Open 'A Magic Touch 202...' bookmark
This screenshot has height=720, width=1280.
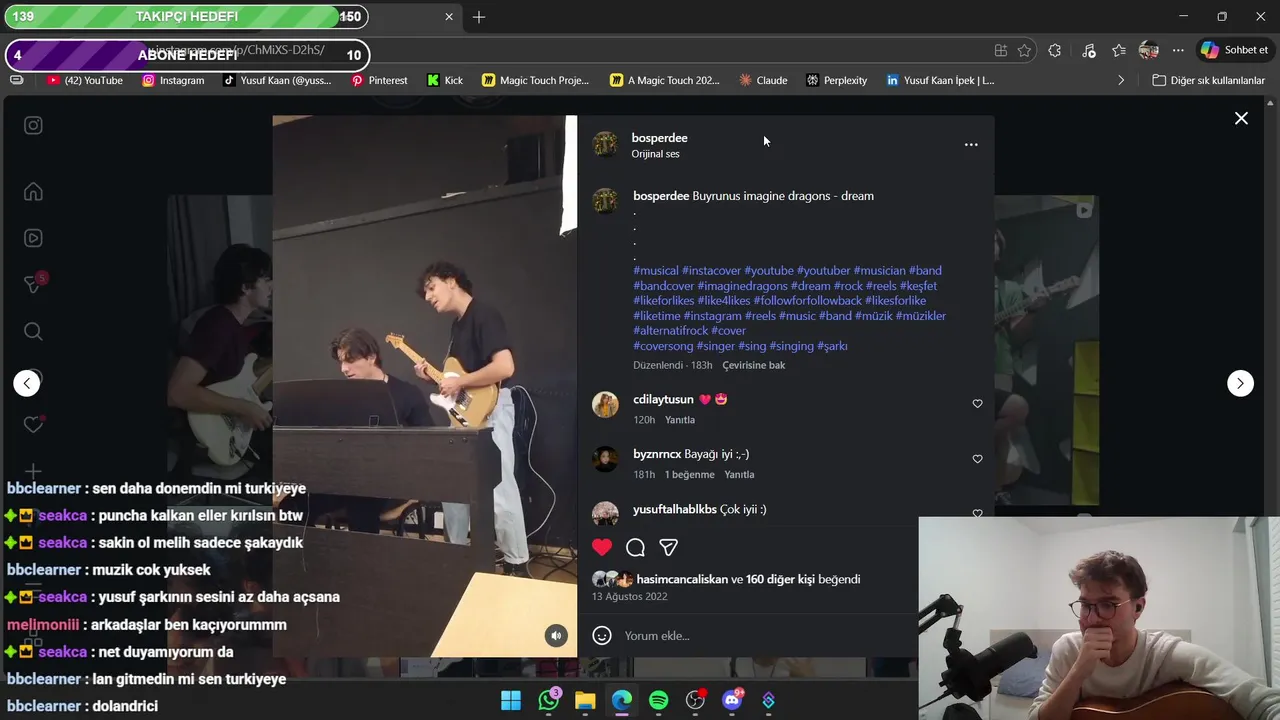pos(665,80)
